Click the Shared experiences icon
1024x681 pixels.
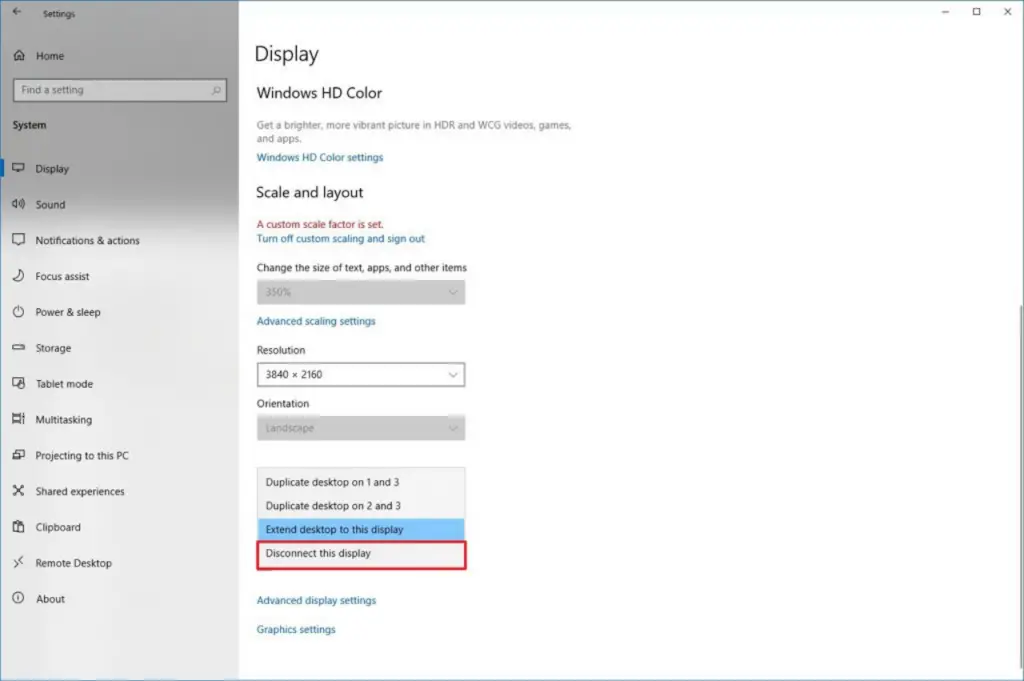click(18, 490)
